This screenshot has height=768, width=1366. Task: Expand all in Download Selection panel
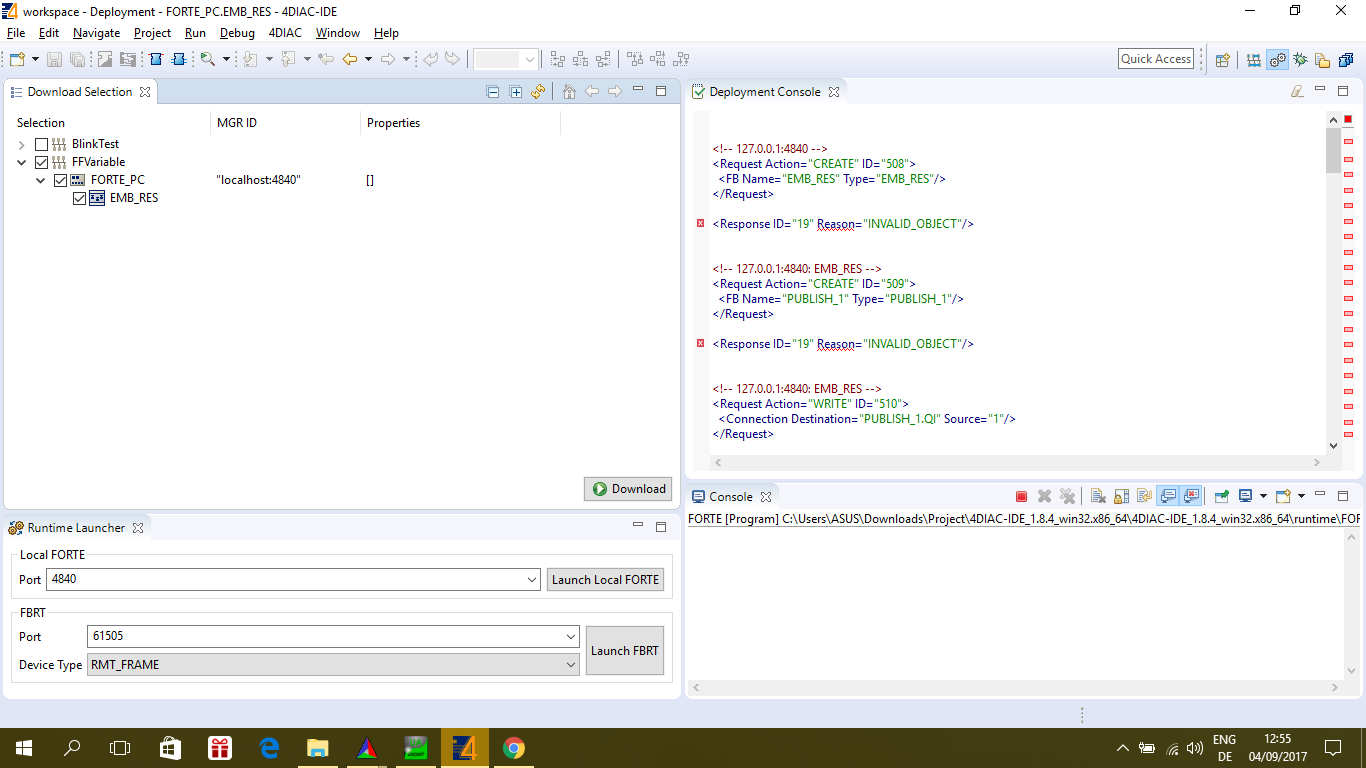[x=516, y=92]
